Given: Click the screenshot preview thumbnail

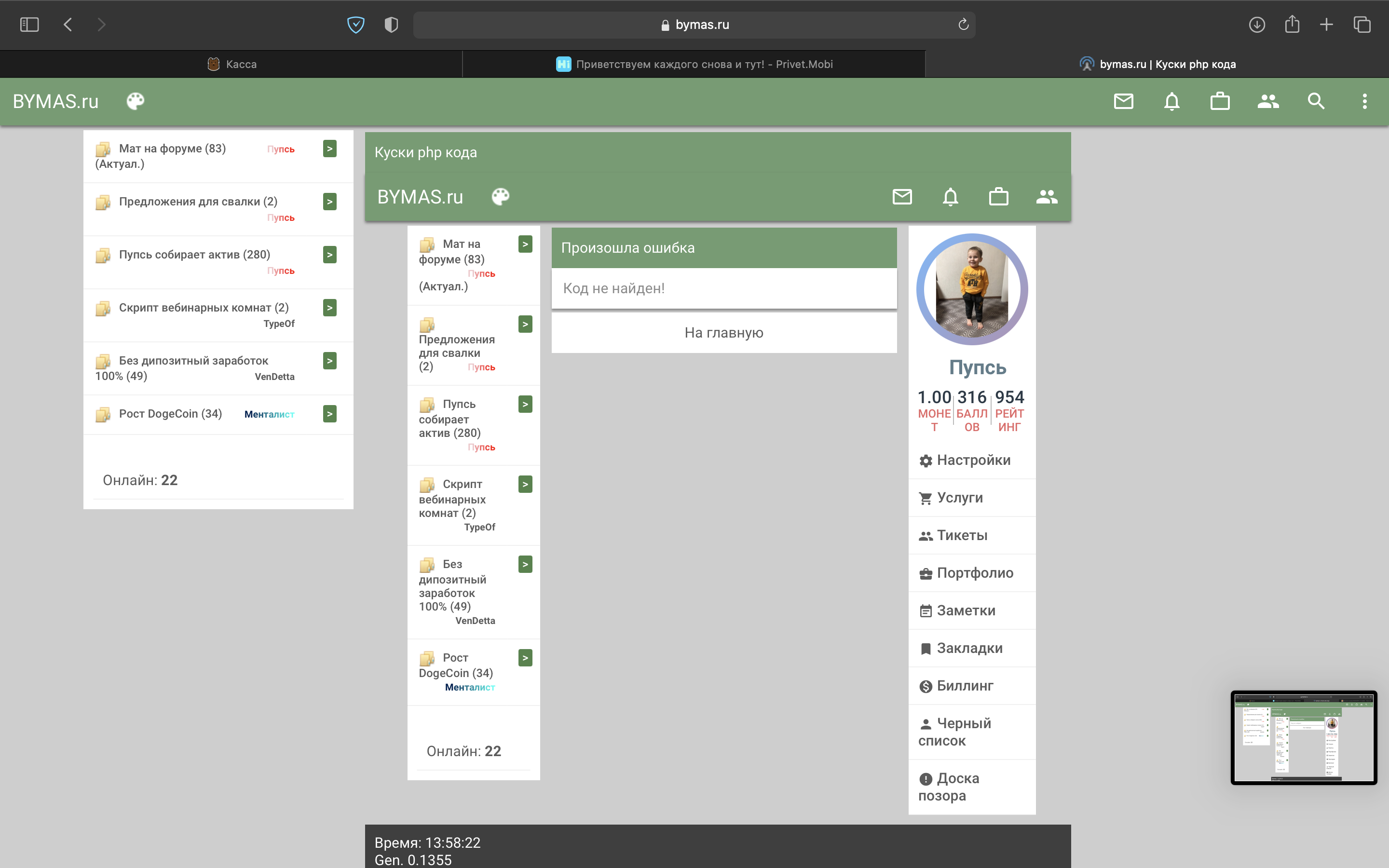Looking at the screenshot, I should pos(1304,738).
